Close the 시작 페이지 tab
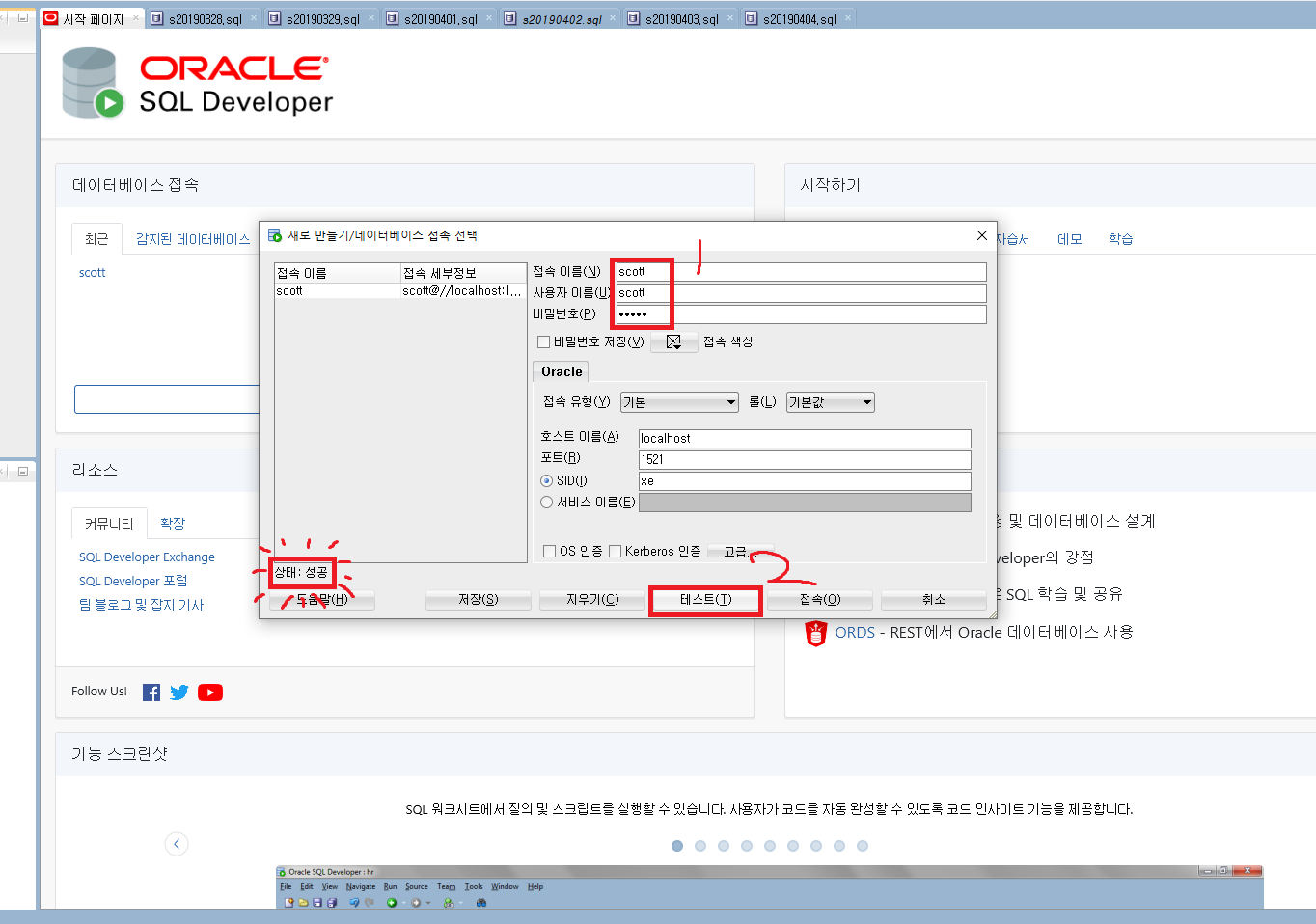 (x=136, y=17)
